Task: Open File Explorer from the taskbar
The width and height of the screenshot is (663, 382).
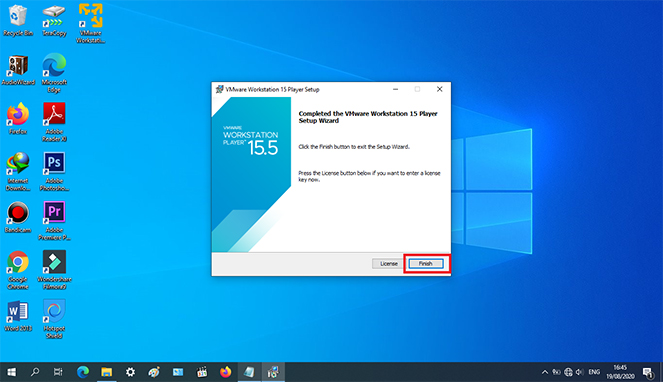Action: tap(107, 372)
